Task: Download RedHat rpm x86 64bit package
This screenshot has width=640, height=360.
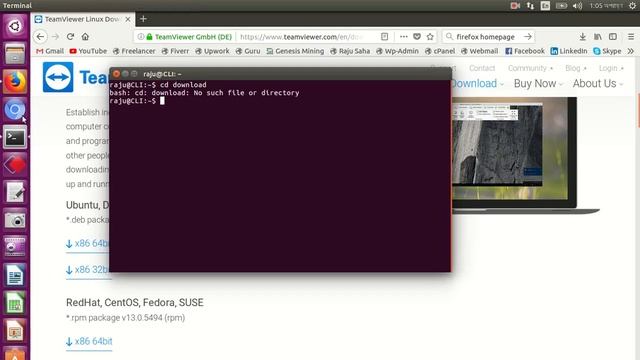Action: point(89,341)
